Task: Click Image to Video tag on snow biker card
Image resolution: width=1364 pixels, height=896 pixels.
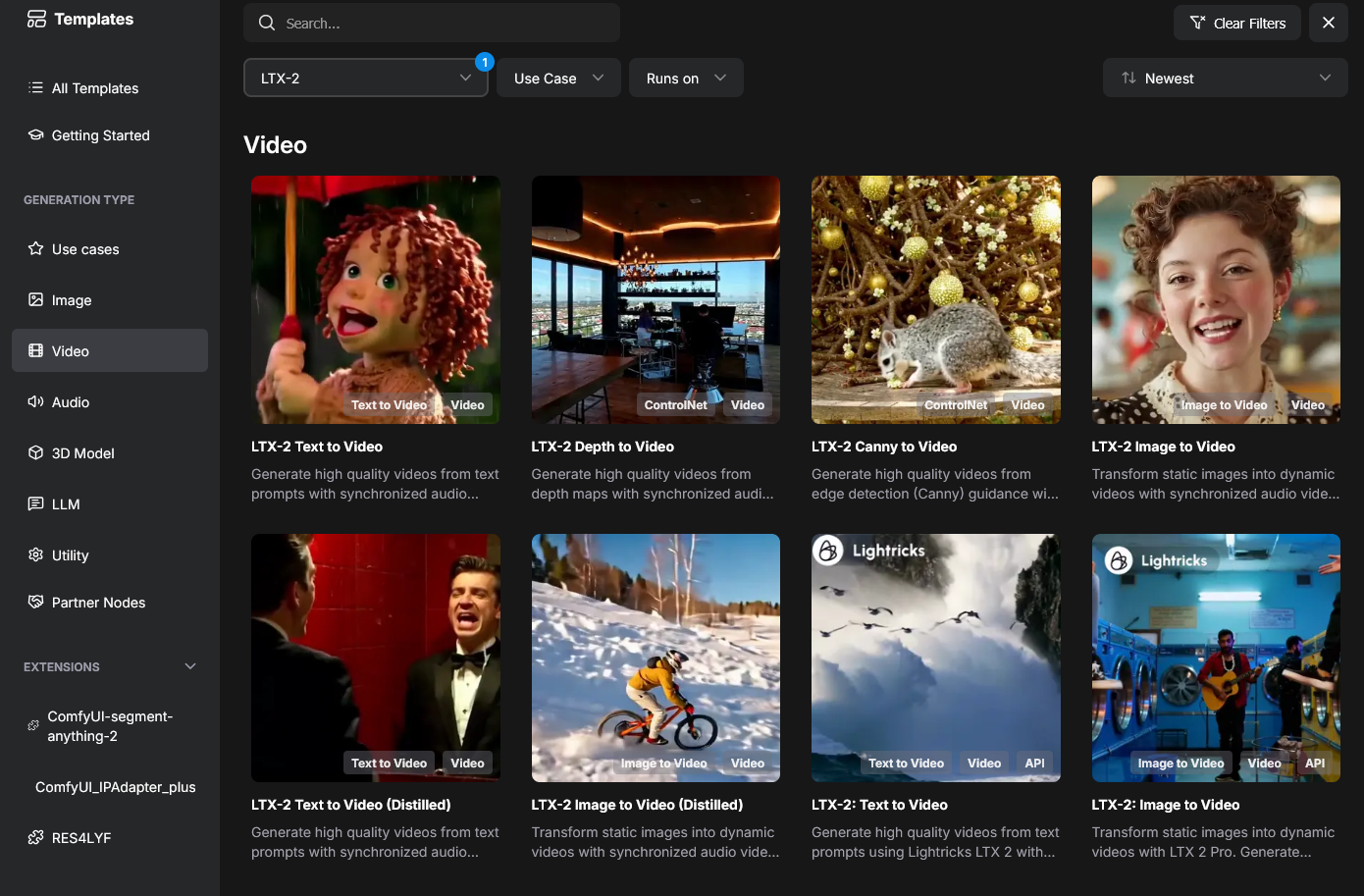Action: [x=664, y=763]
